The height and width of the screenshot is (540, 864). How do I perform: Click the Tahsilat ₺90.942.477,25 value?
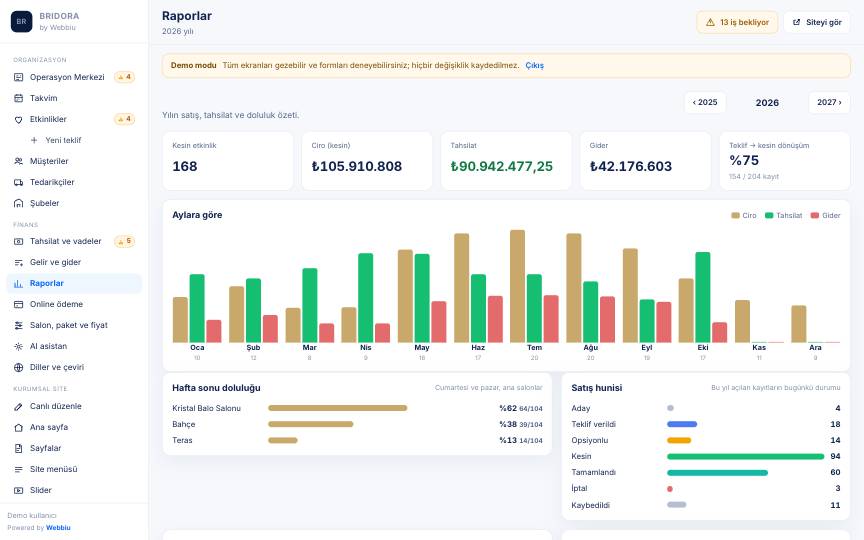click(x=501, y=166)
